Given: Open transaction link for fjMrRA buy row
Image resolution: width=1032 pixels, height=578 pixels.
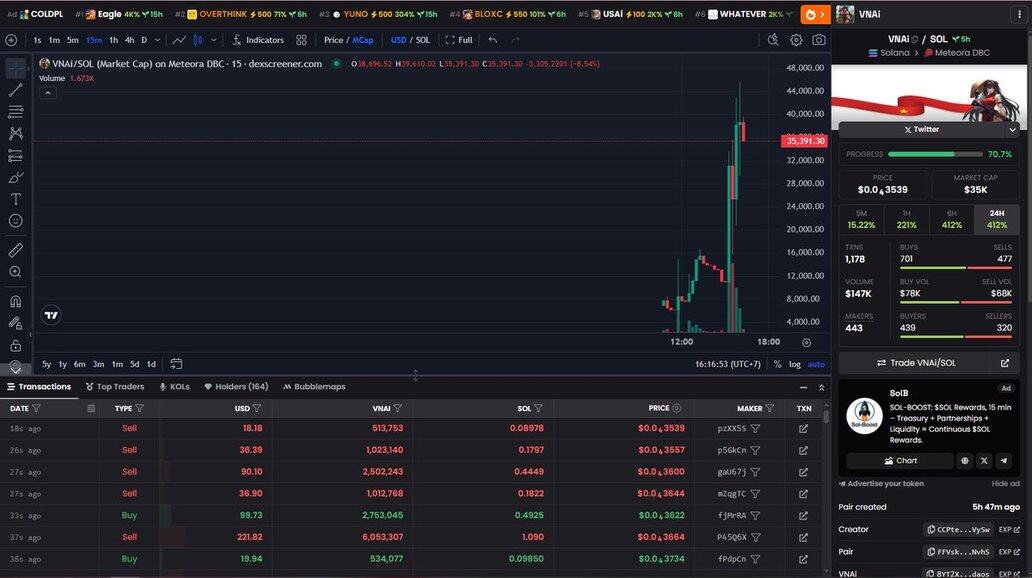Looking at the screenshot, I should click(x=803, y=515).
